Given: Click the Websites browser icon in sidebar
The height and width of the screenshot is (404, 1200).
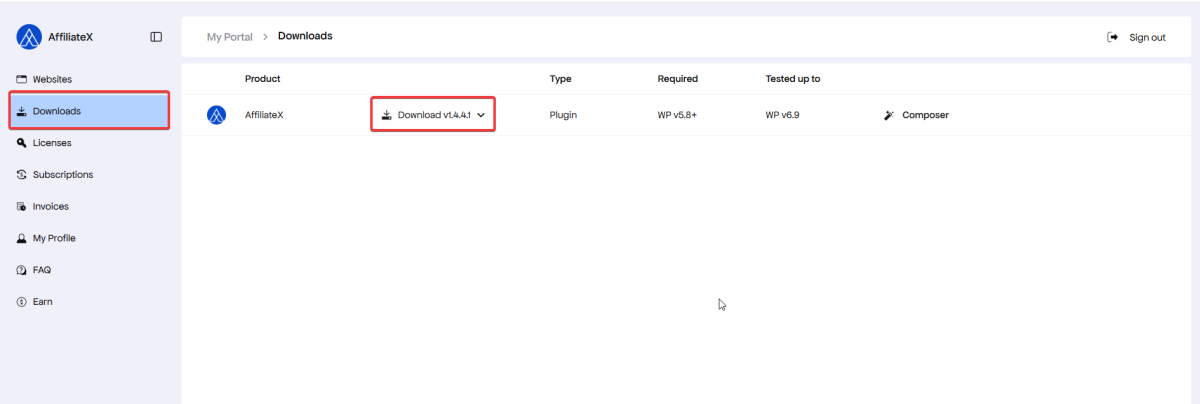Looking at the screenshot, I should (x=22, y=79).
